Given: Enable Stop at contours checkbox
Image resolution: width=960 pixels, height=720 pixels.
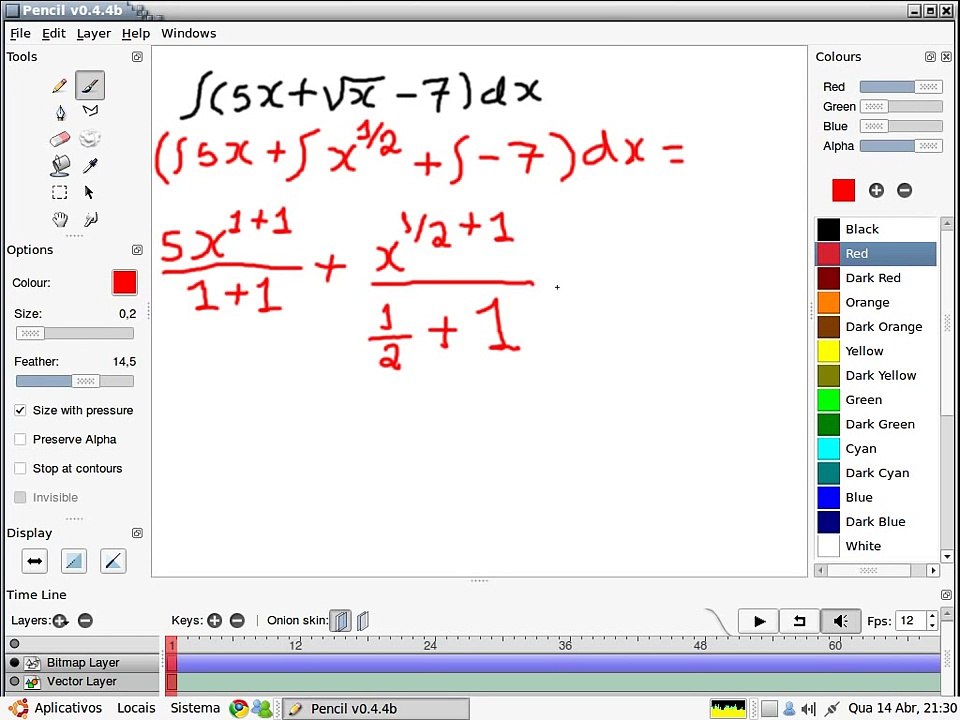Looking at the screenshot, I should pyautogui.click(x=20, y=468).
